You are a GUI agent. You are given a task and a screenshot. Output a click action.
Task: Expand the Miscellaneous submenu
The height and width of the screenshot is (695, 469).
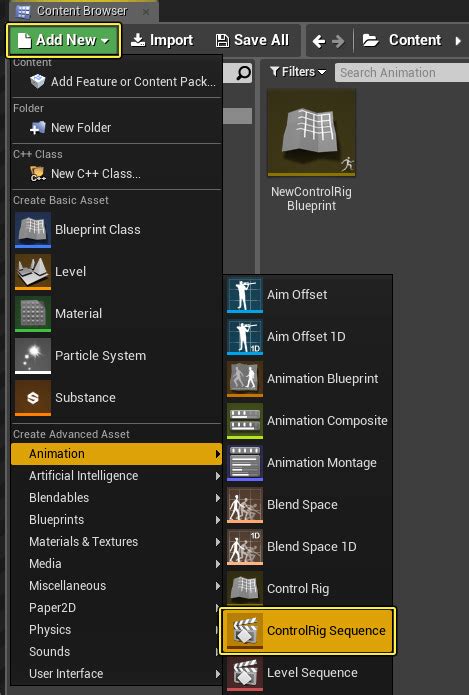pos(116,586)
